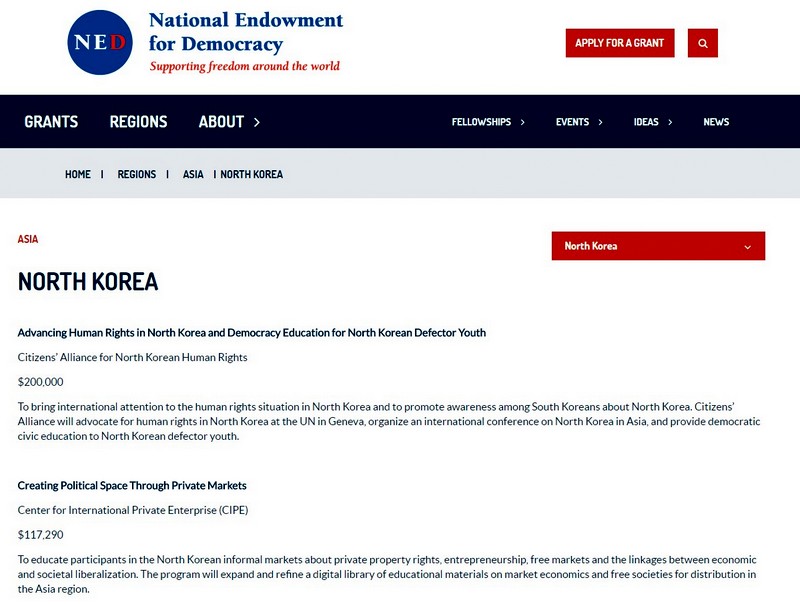The image size is (800, 604).
Task: Click the North Korea page heading
Action: tap(88, 282)
